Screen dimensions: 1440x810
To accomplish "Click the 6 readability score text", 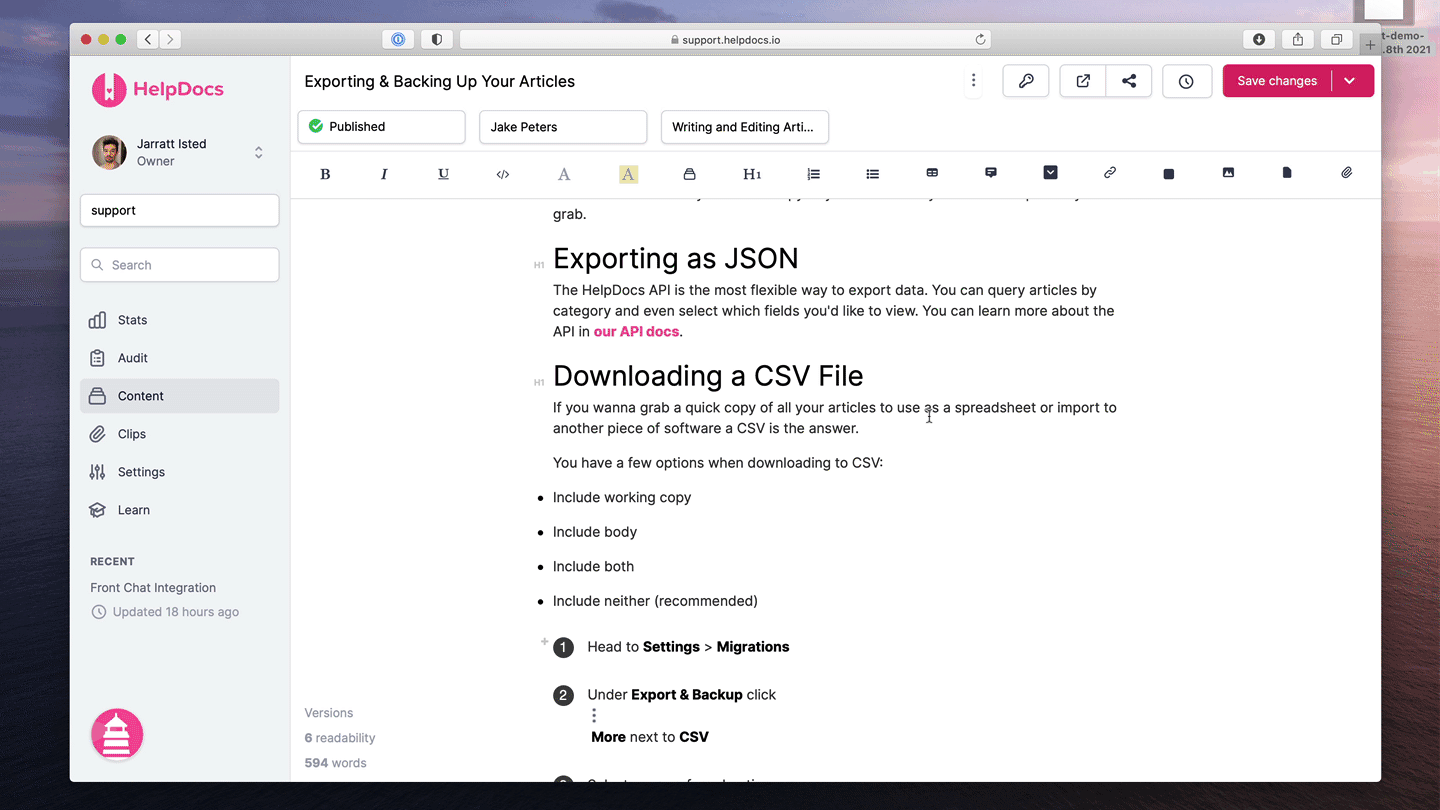I will (x=340, y=738).
